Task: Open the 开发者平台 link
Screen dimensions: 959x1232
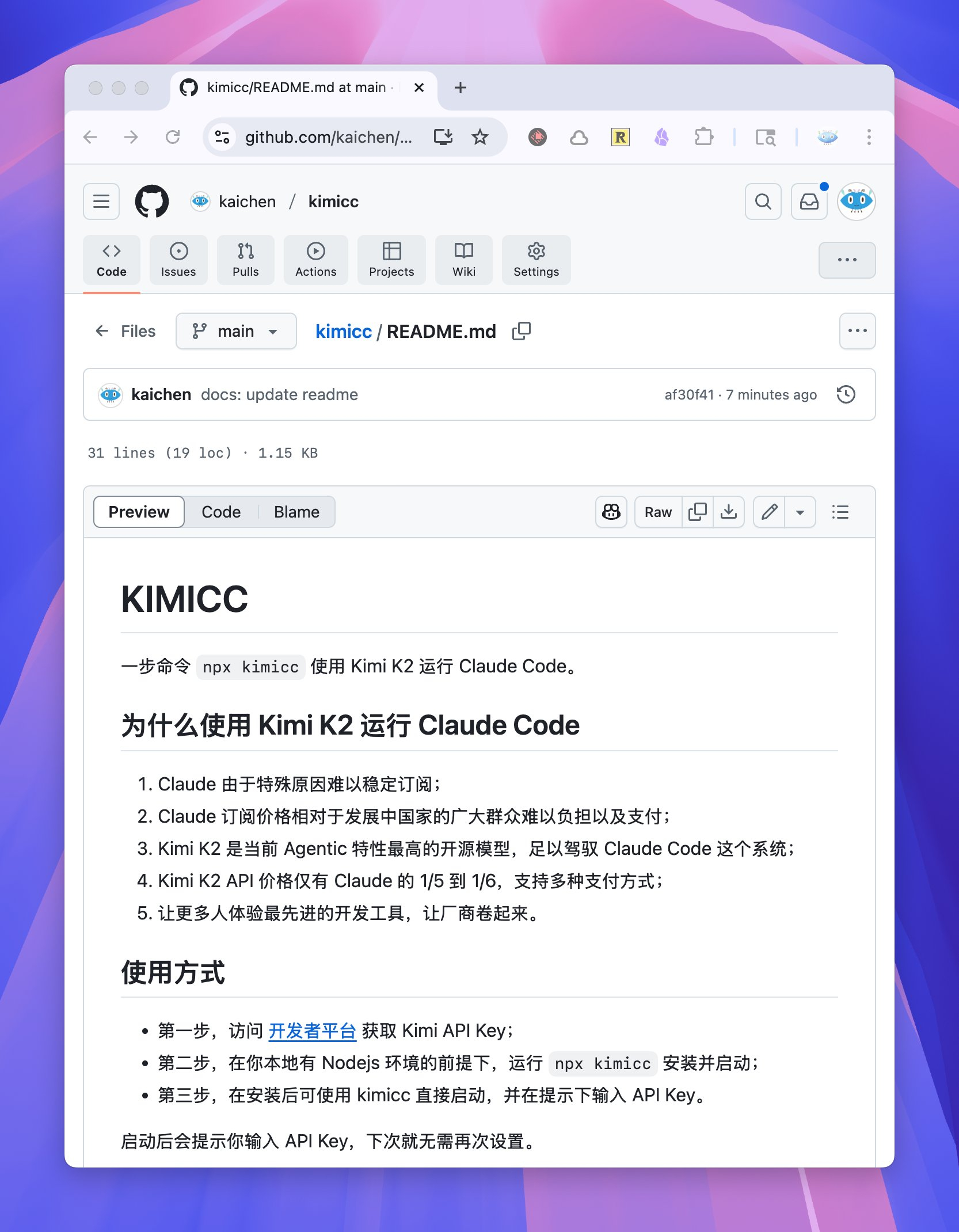Action: [x=313, y=1031]
